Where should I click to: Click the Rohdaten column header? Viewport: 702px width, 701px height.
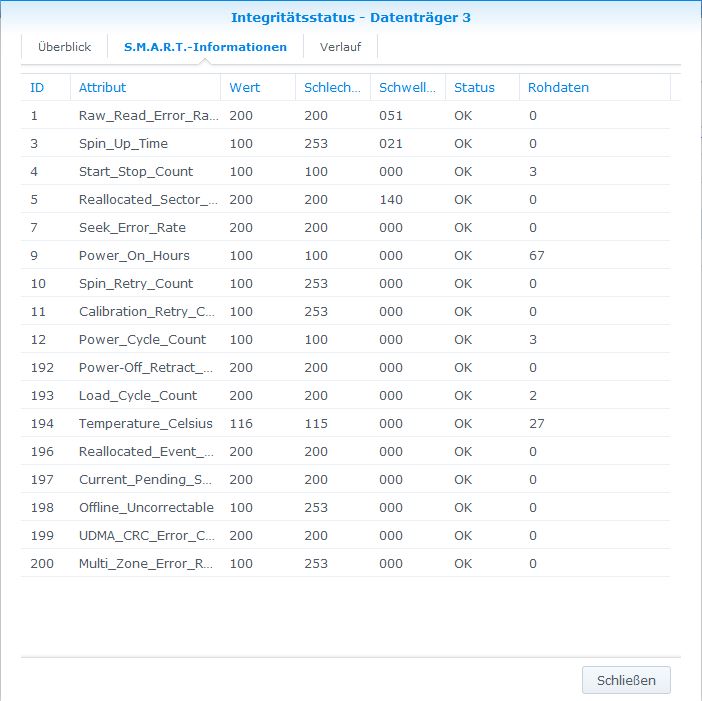click(x=559, y=87)
